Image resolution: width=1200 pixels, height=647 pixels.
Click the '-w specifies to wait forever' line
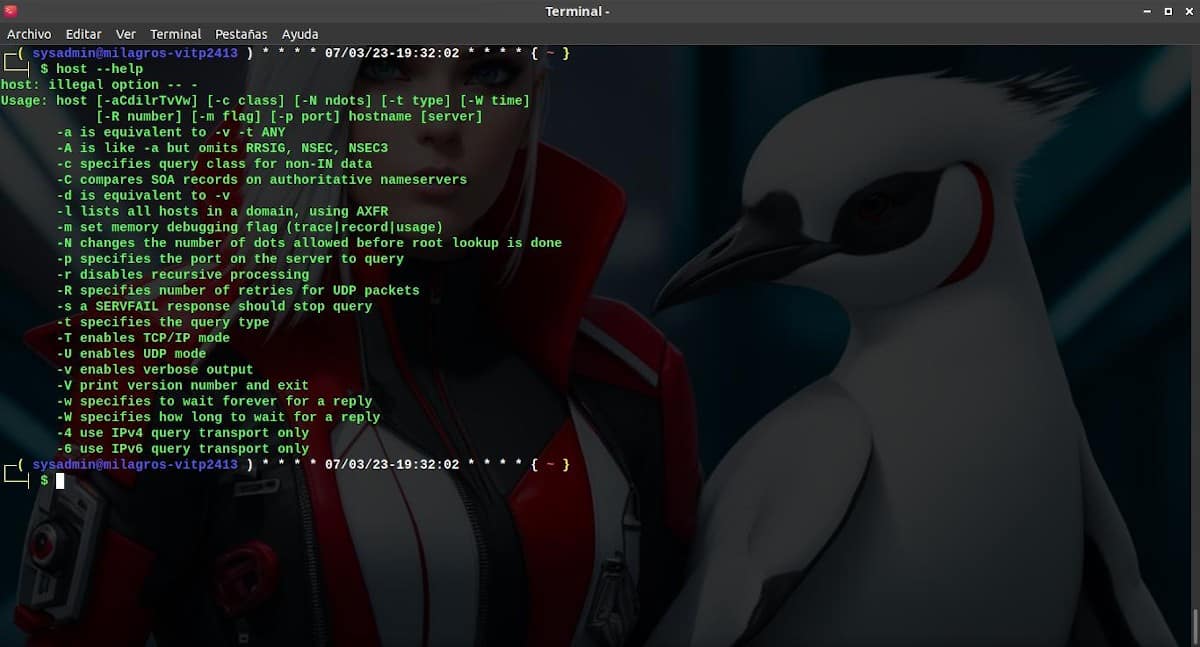click(x=214, y=402)
